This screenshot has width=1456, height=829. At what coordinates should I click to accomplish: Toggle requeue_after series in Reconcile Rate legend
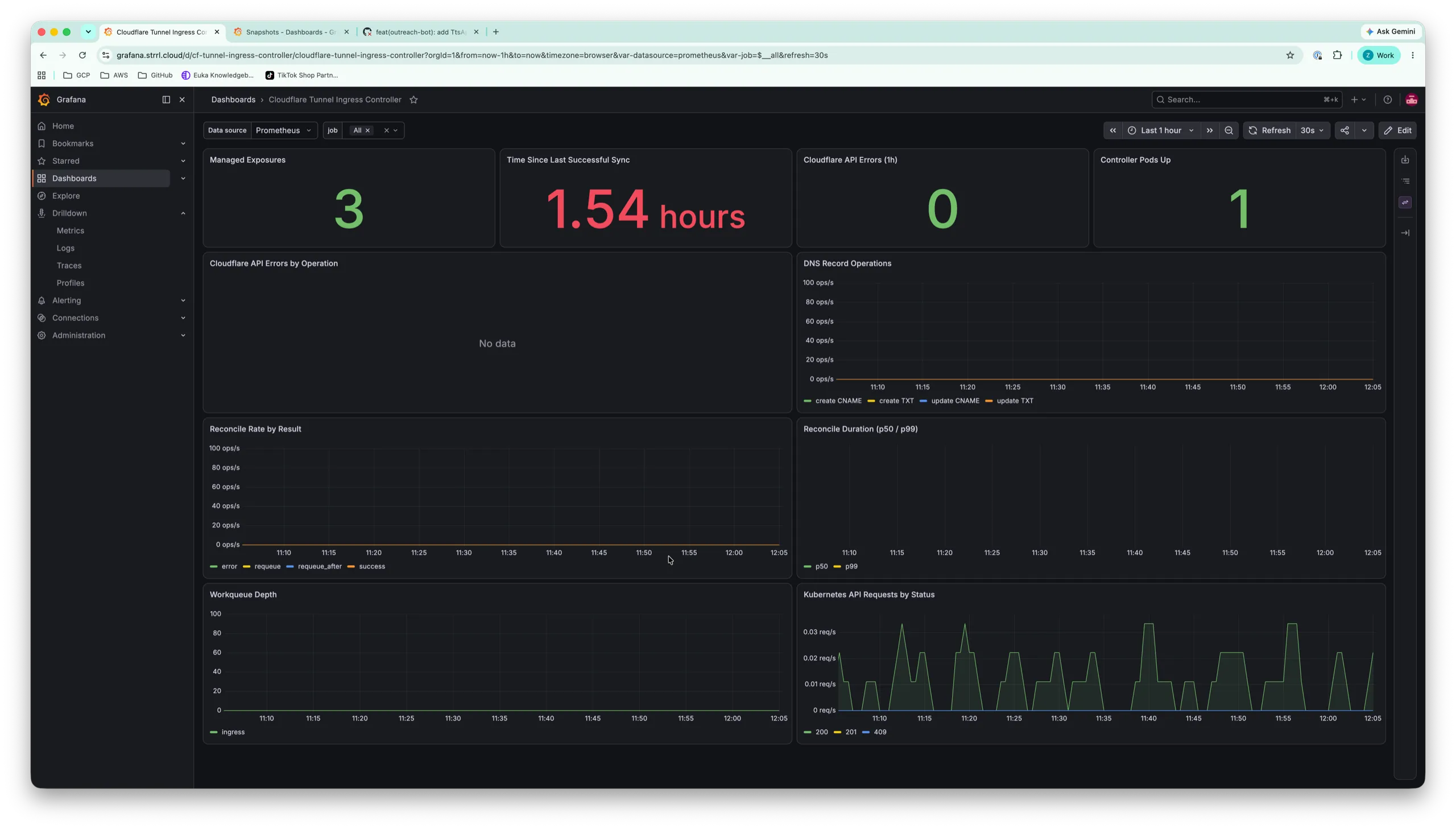(320, 567)
